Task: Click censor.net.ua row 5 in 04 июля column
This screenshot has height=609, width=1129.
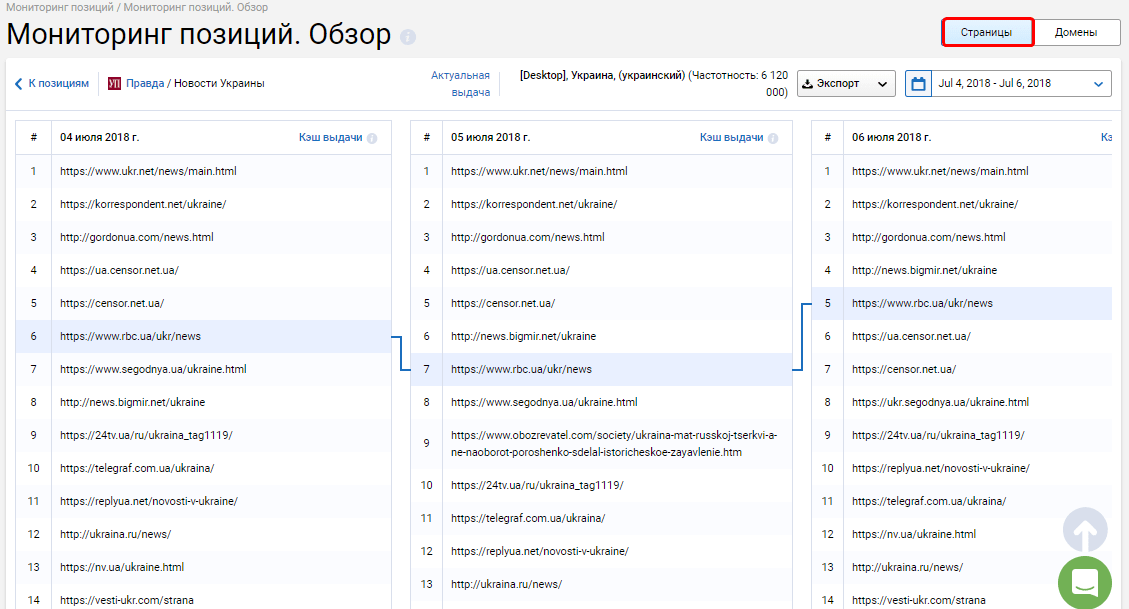Action: 112,304
